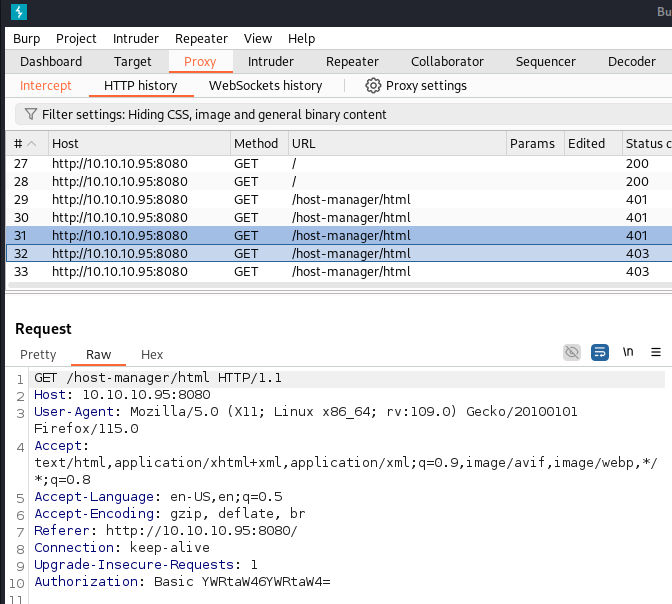Sort history by Method column
672x604 pixels.
tap(258, 143)
